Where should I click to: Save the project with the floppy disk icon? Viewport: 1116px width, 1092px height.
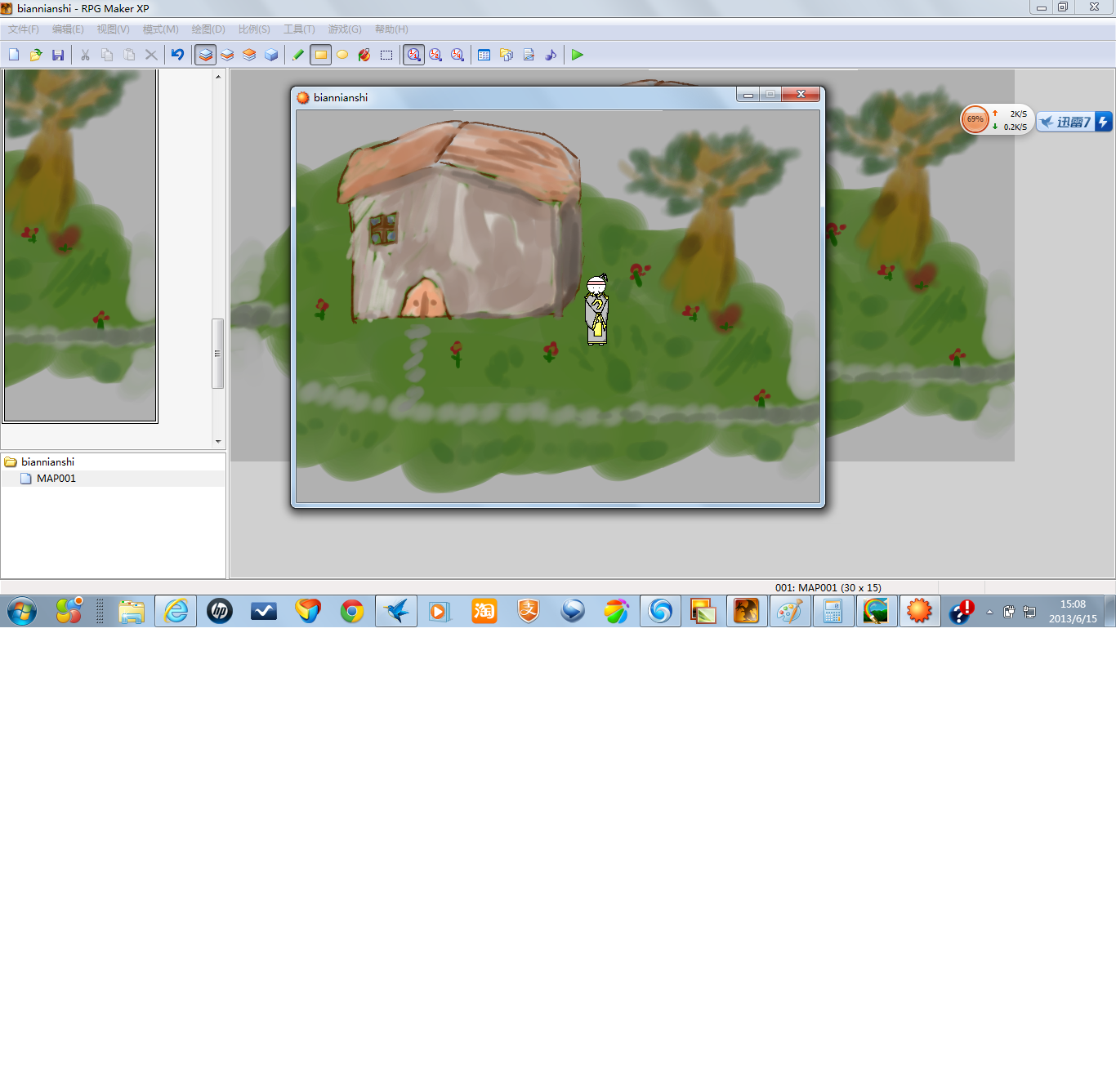coord(58,55)
